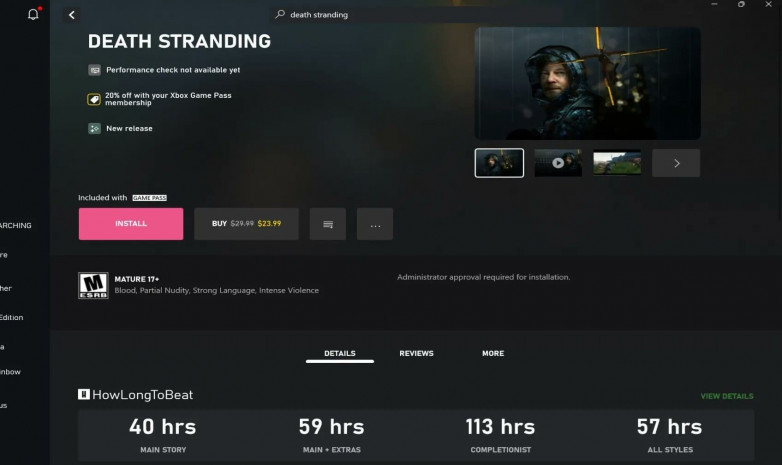Go back with the back arrow
This screenshot has height=465, width=782.
pos(72,15)
